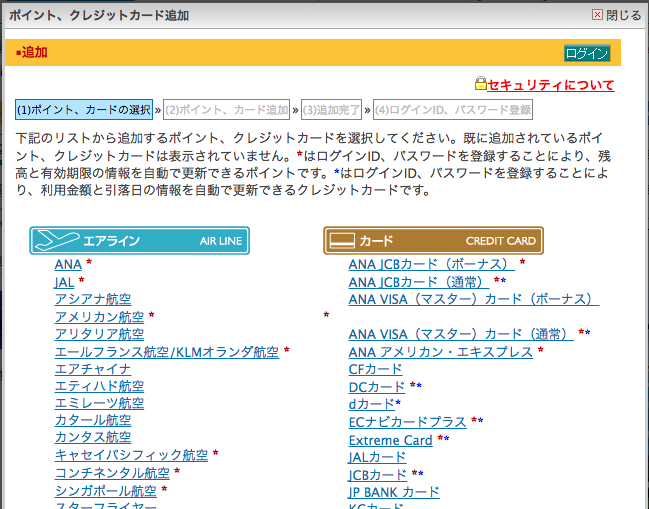
Task: Choose エアチャイナ link
Action: pos(93,369)
